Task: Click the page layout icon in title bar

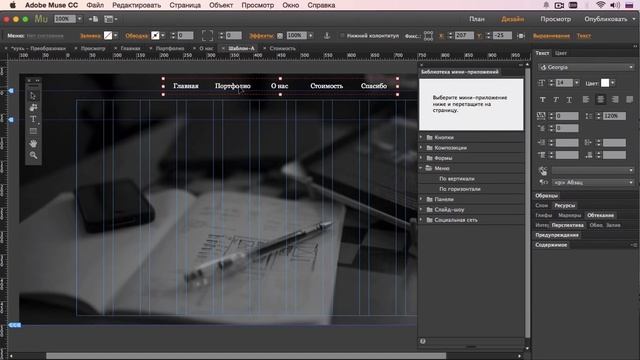Action: [93, 19]
